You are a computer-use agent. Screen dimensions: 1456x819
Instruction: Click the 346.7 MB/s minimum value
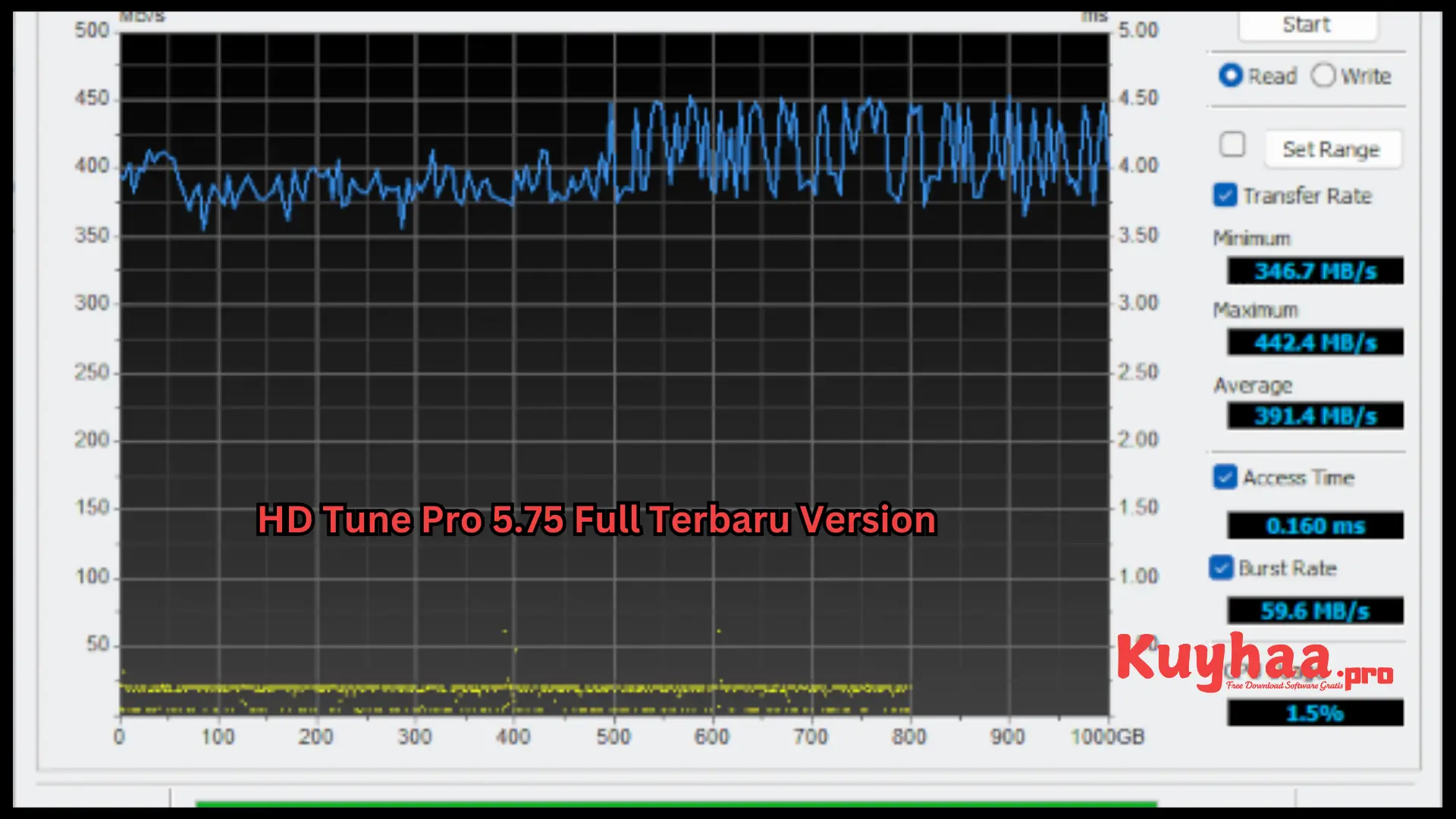pos(1316,271)
